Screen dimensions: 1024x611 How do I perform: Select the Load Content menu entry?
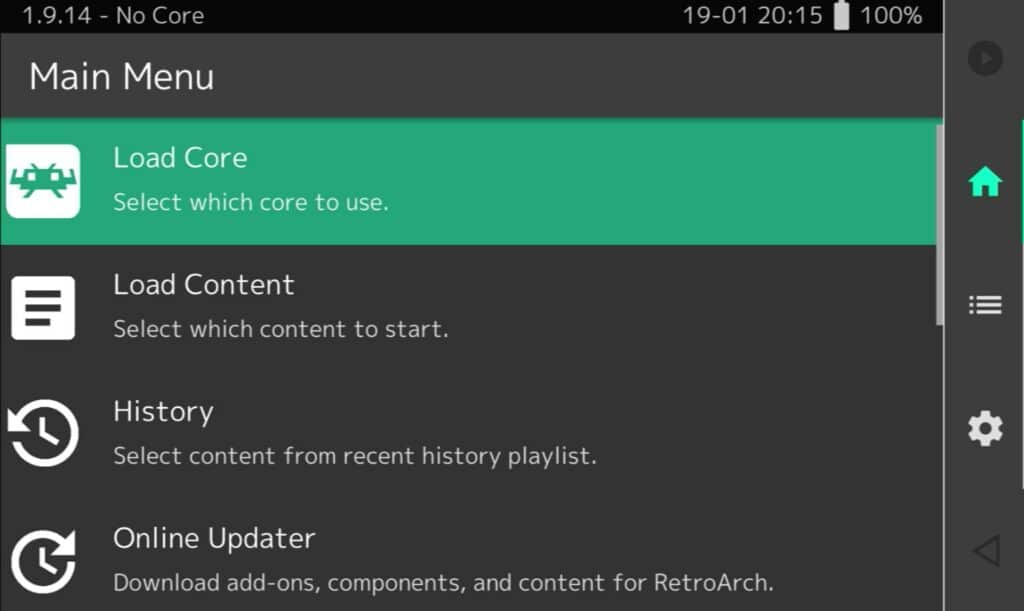468,307
